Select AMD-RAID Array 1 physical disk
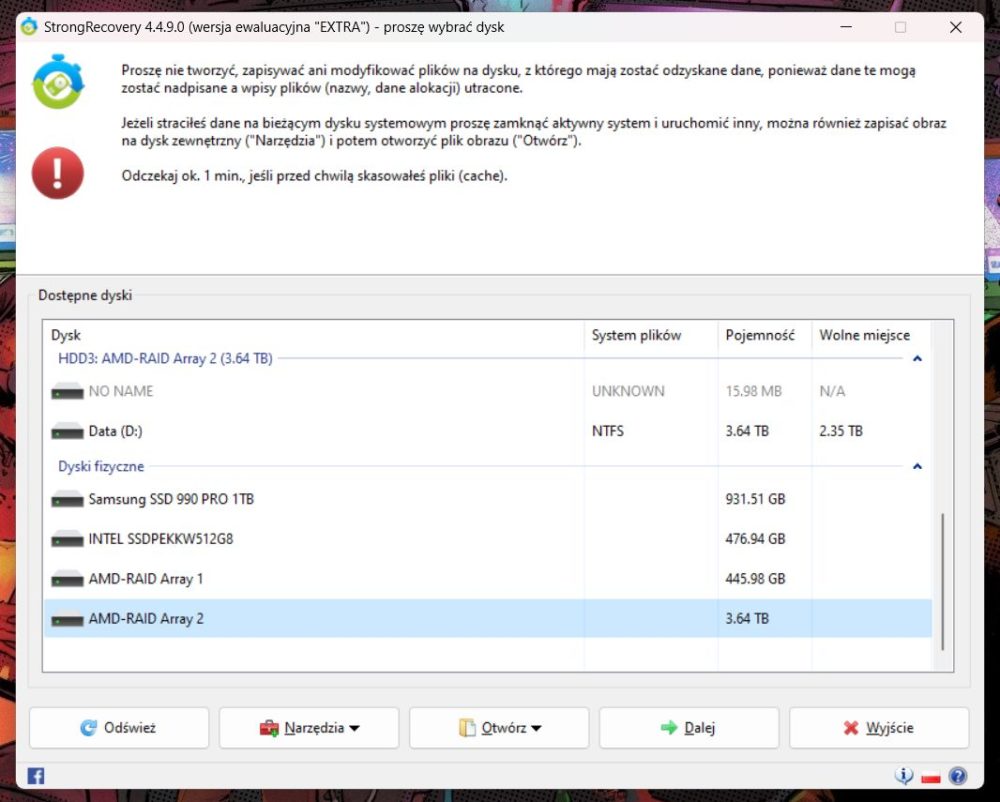This screenshot has width=1000, height=802. pos(488,579)
